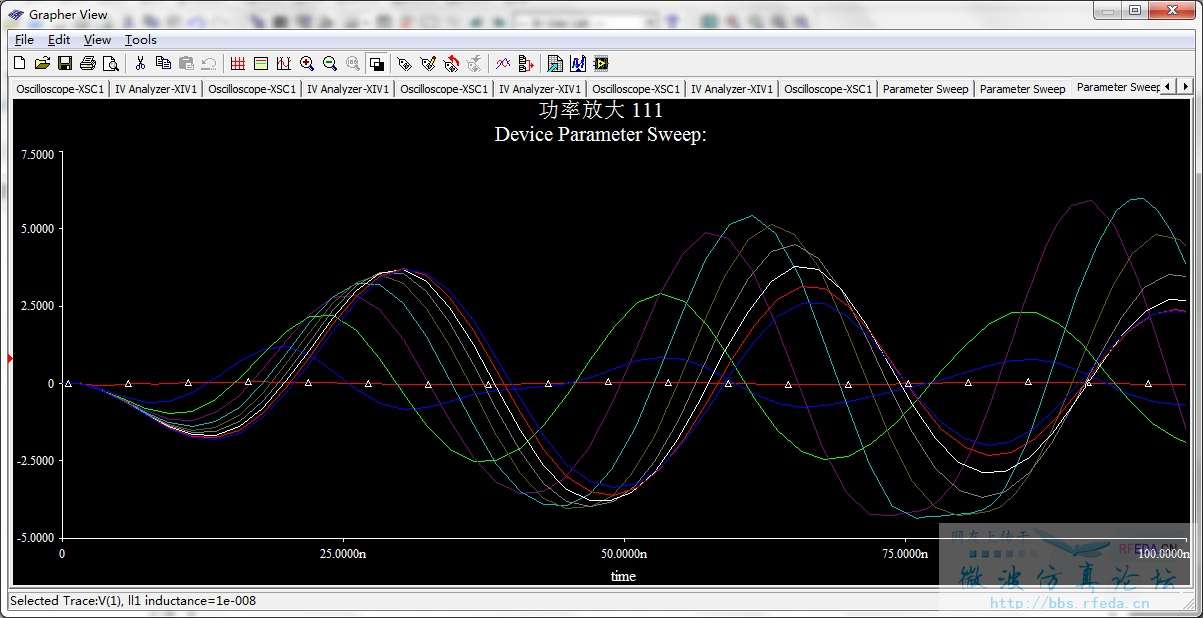1203x618 pixels.
Task: Cut the selected item
Action: 140,63
